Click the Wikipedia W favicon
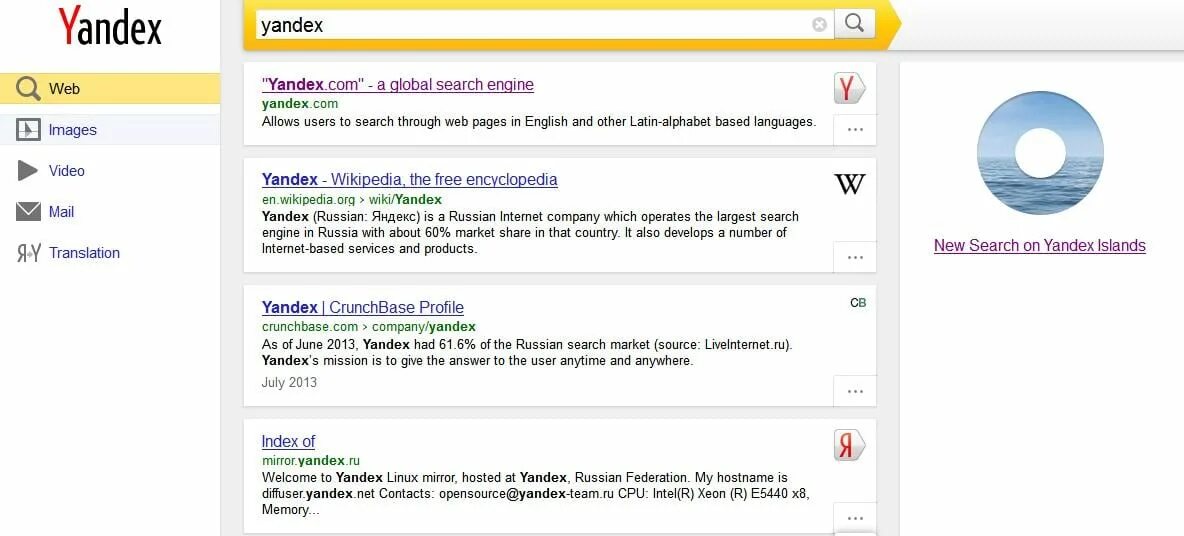Viewport: 1184px width, 536px height. pyautogui.click(x=849, y=183)
